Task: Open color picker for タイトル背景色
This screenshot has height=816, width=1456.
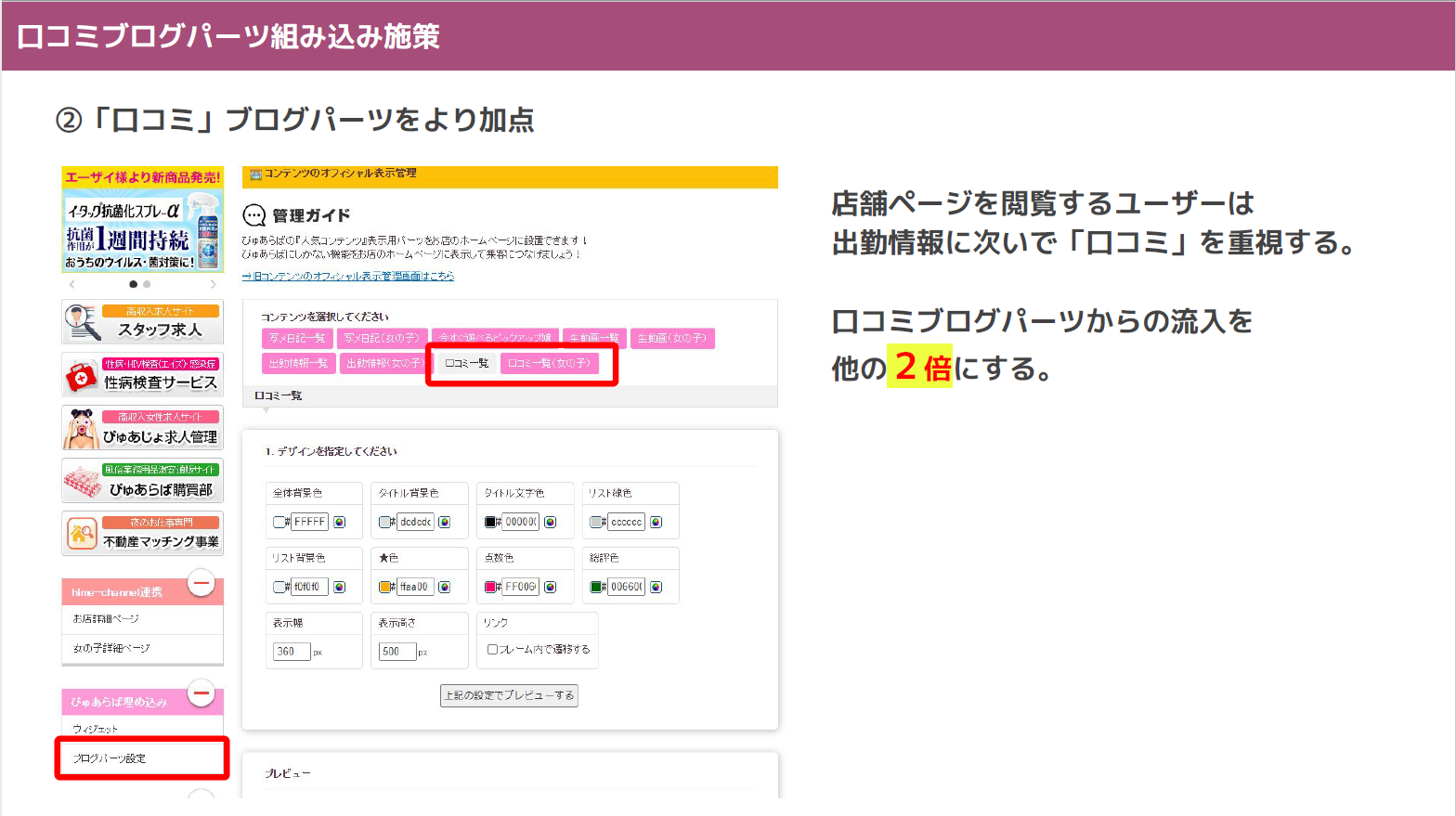Action: pos(445,522)
